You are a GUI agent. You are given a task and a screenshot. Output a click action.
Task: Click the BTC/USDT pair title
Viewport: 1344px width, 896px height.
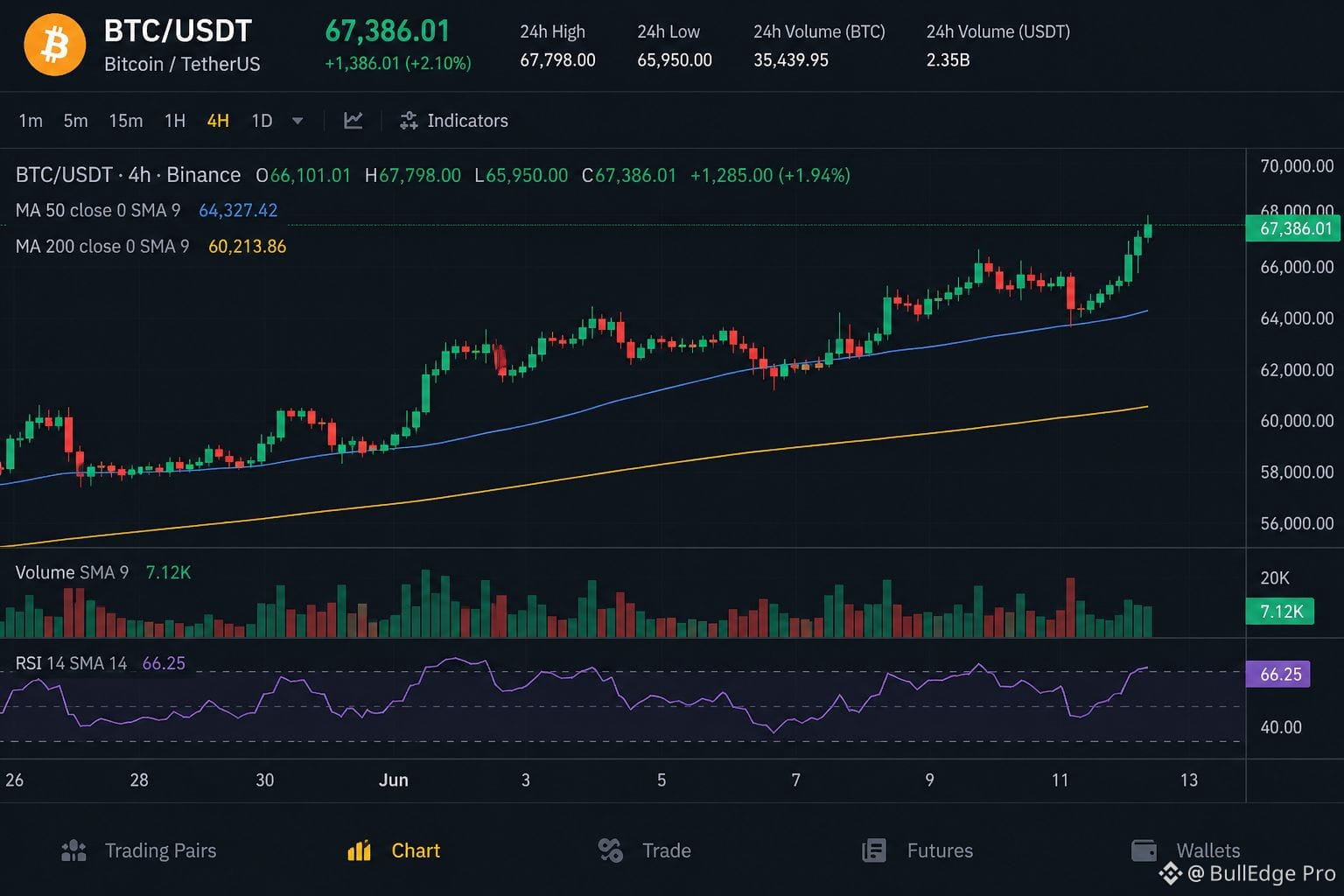click(178, 31)
